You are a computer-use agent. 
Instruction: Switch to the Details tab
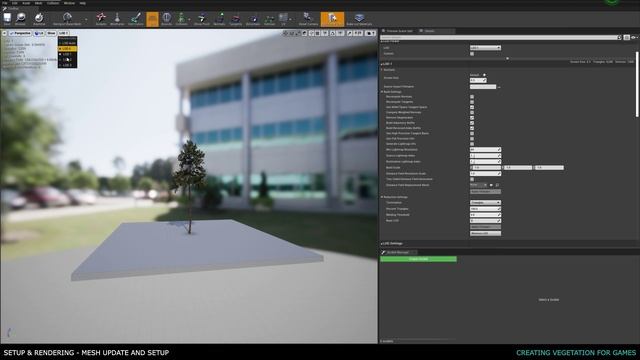[436, 31]
